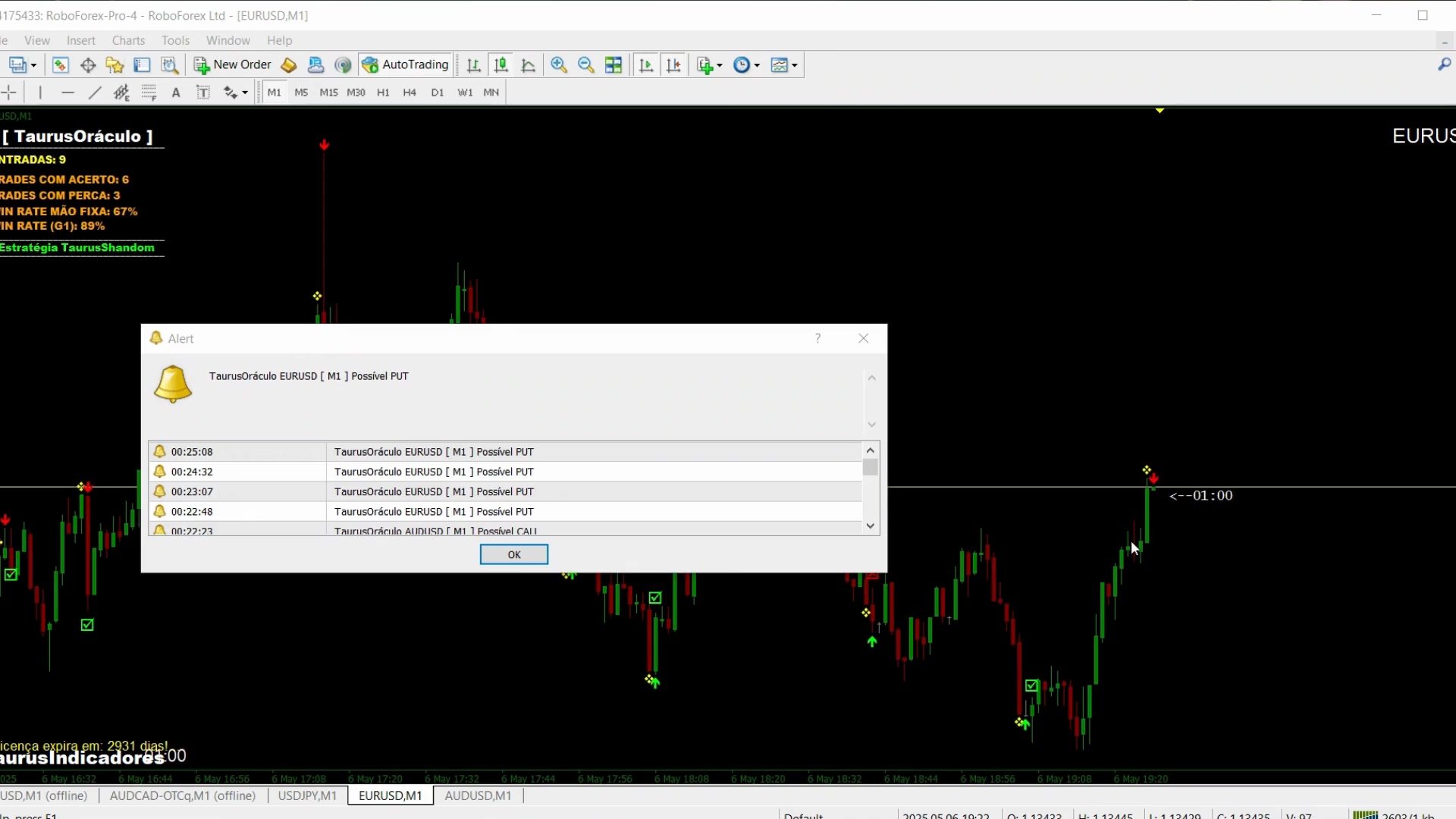Draw a horizontal line tool

pos(67,93)
